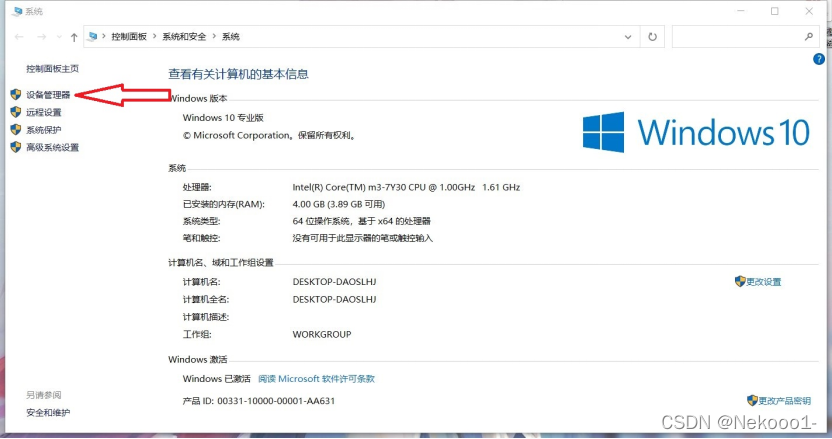Click 更改设置 change settings link
This screenshot has width=832, height=439.
(764, 282)
